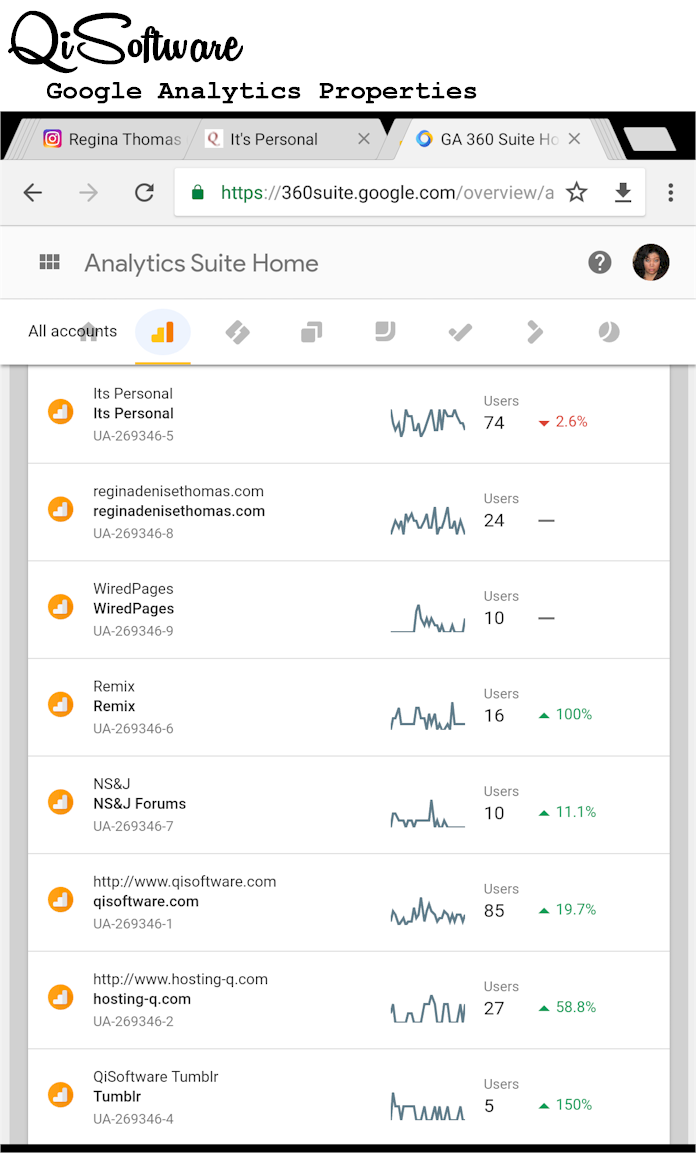The height and width of the screenshot is (1154, 697).
Task: Click orange Analytics icon for Tumblr
Action: pyautogui.click(x=60, y=1096)
